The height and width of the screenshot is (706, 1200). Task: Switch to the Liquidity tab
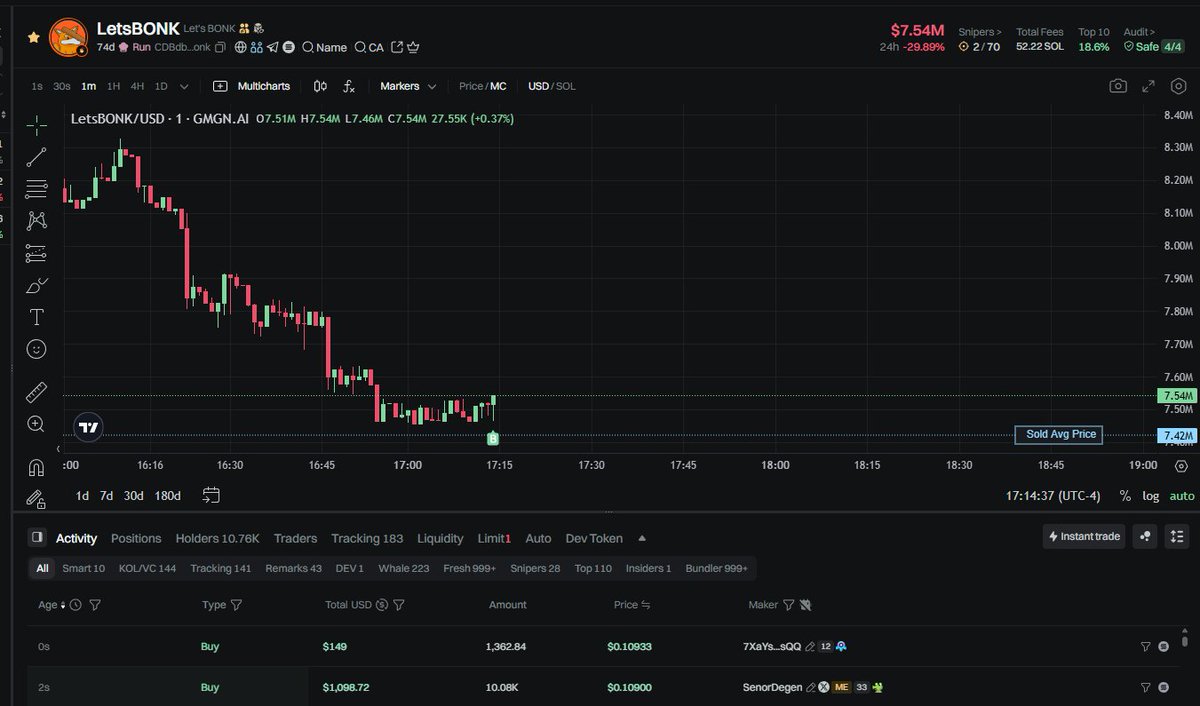(440, 538)
